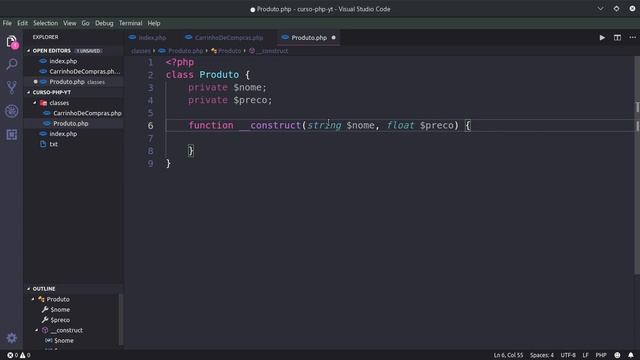Collapse the CURSO-PHP-YT folder section
Viewport: 640px width, 360px height.
point(29,92)
